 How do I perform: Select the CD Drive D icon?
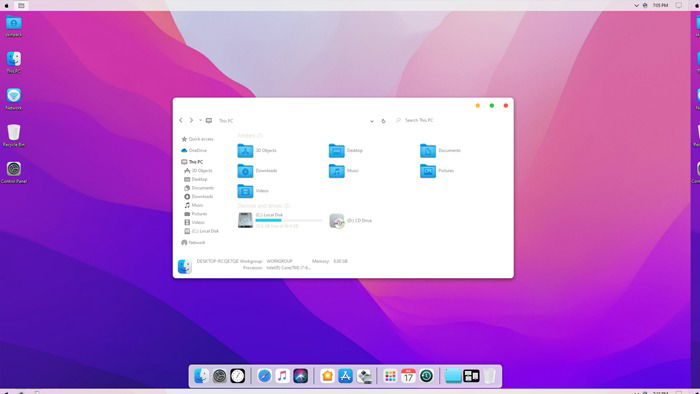click(337, 221)
